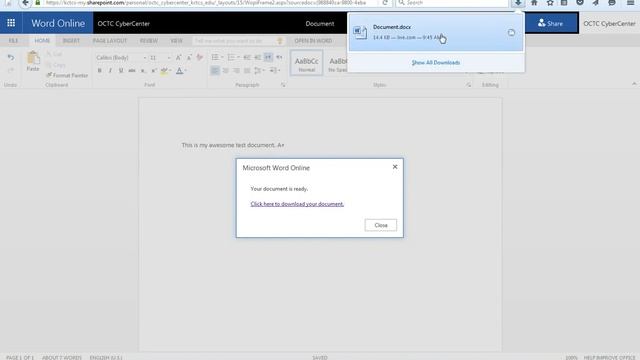Switch to the REVIEW tab

(149, 41)
